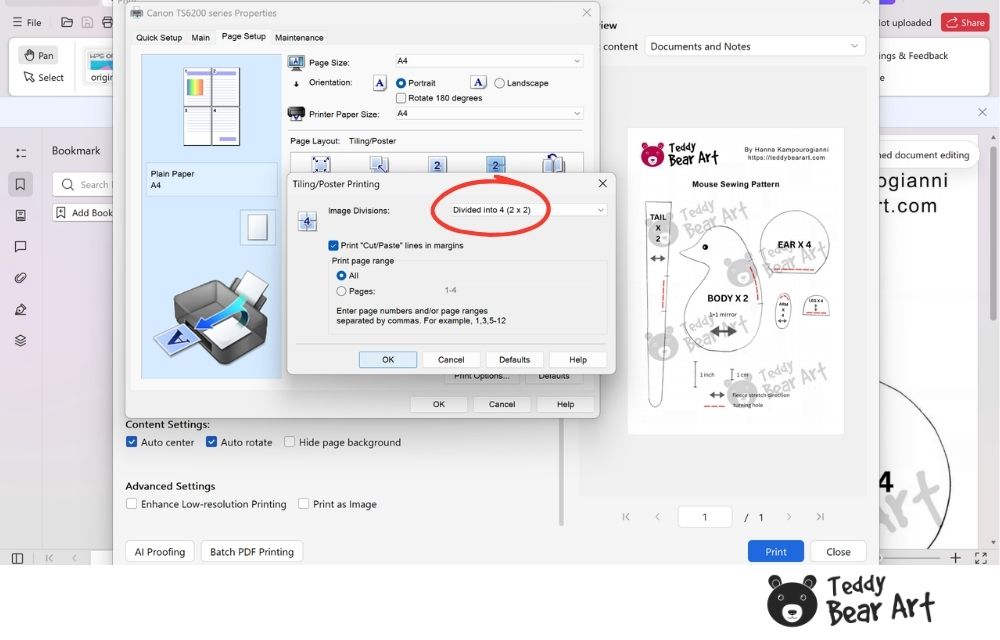
Task: Open the signature pen panel in the sidebar
Action: [20, 310]
